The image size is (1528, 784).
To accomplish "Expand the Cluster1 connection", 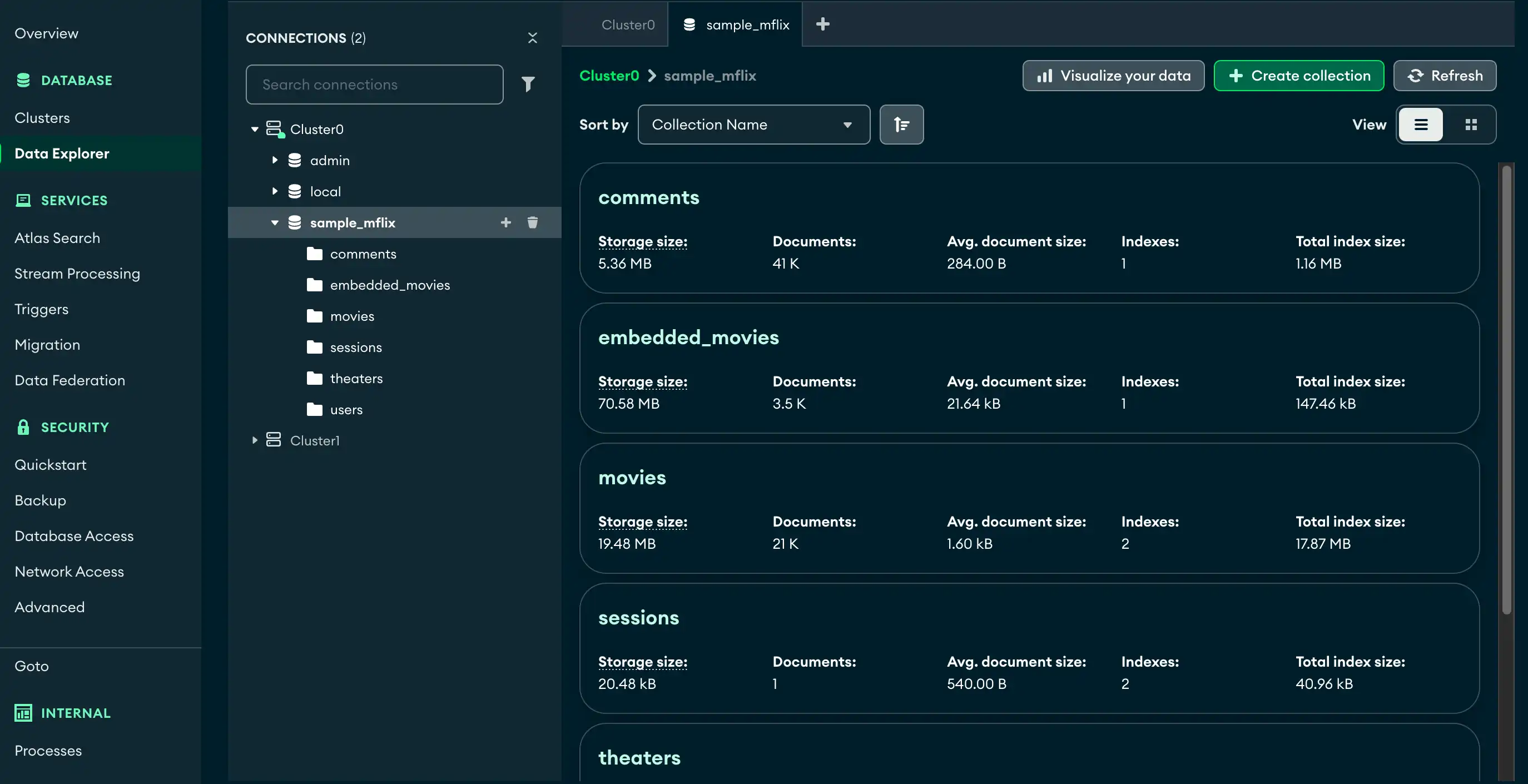I will tap(255, 440).
